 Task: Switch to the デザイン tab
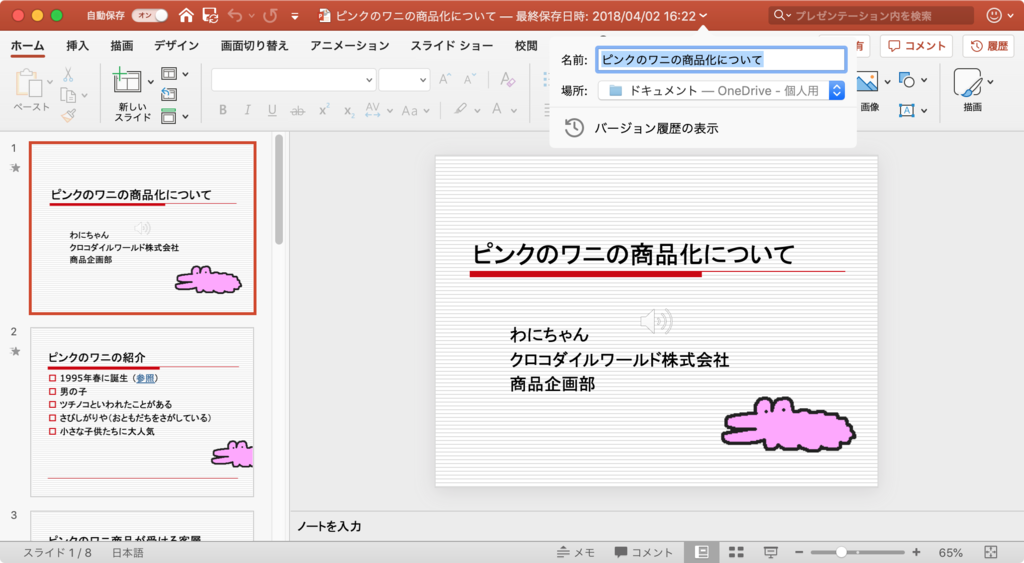click(176, 46)
